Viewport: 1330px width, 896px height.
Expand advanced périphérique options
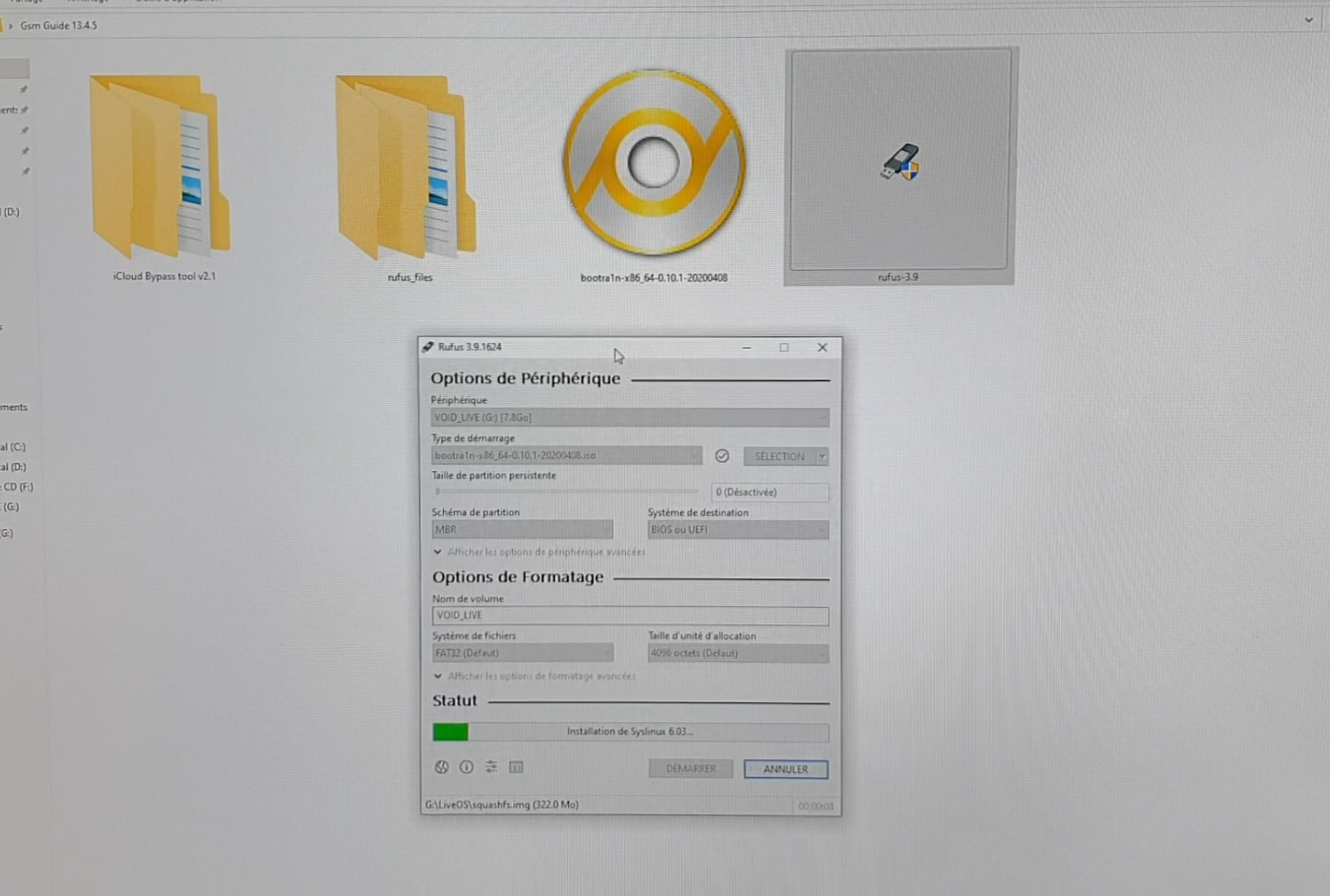(x=539, y=552)
